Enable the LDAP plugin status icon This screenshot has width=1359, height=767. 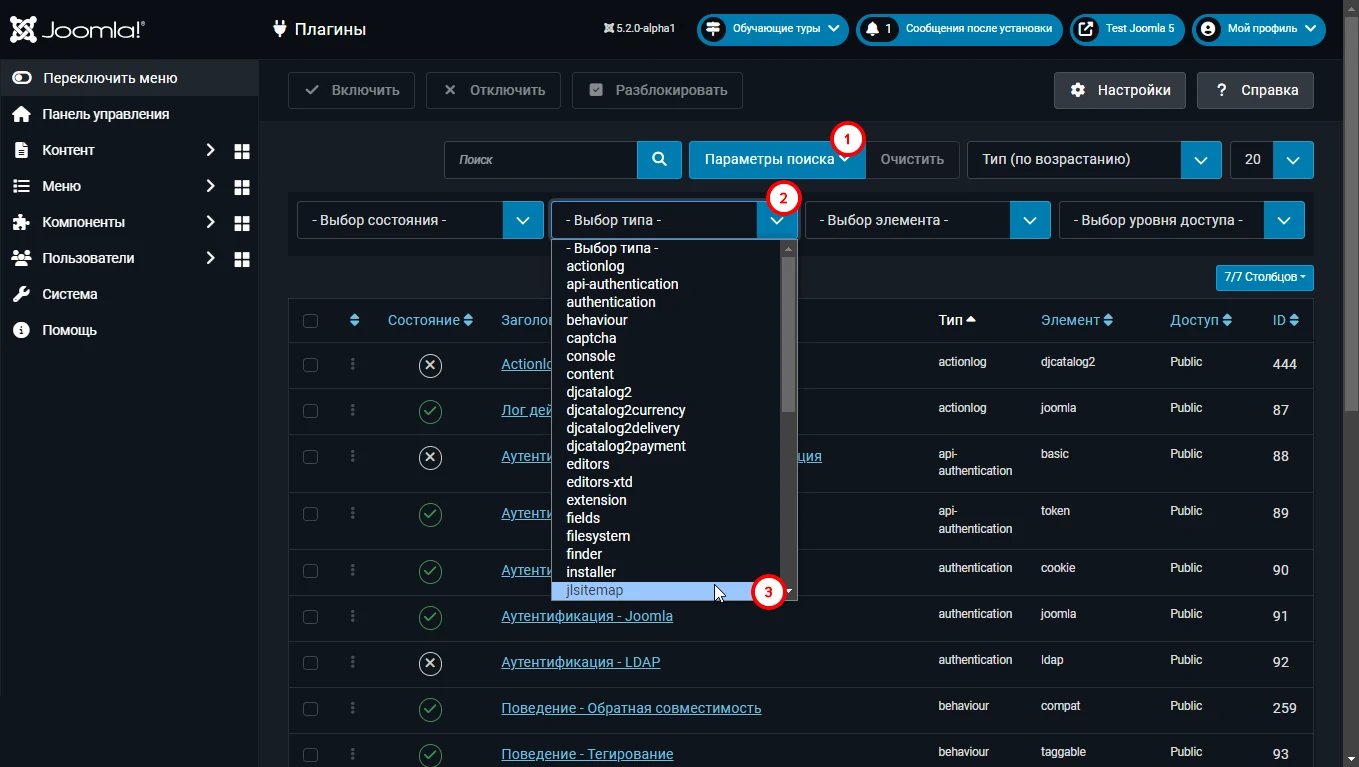430,664
